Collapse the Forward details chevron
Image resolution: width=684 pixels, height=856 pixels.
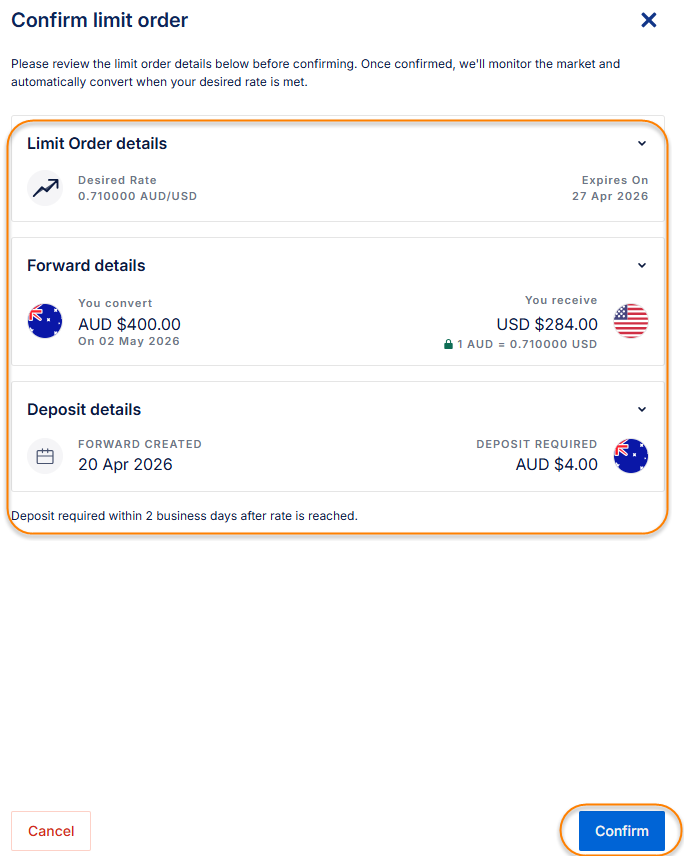click(x=642, y=265)
